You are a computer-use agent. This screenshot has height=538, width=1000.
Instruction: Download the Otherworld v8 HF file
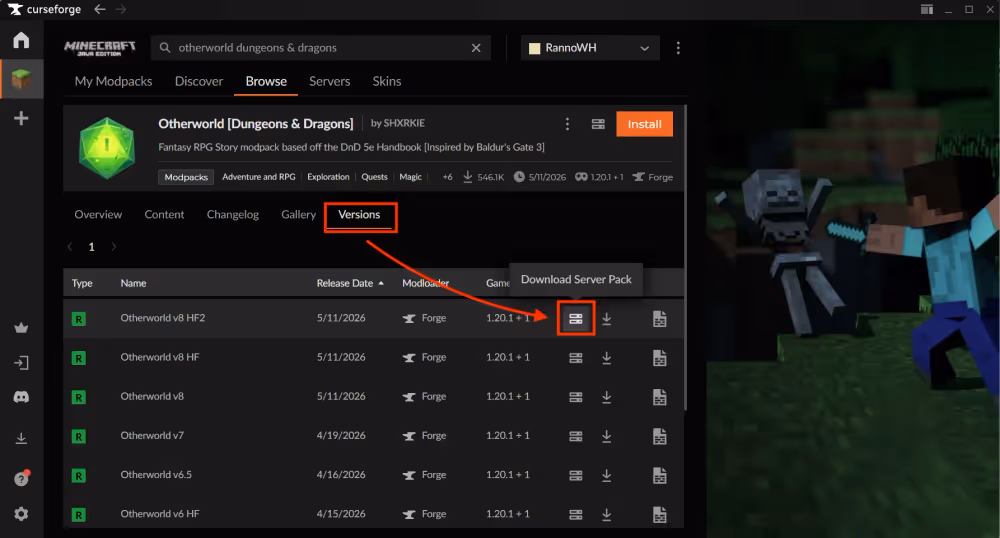click(x=607, y=358)
